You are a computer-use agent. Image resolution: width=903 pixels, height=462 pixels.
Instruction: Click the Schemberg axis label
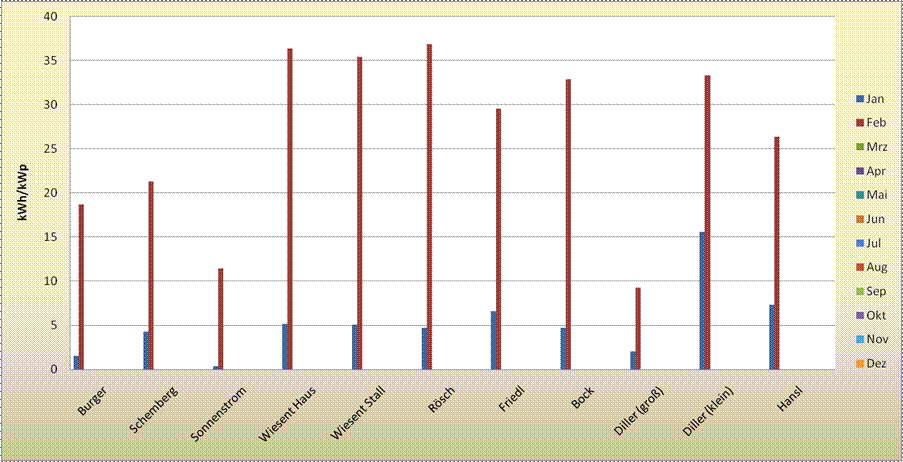[153, 409]
